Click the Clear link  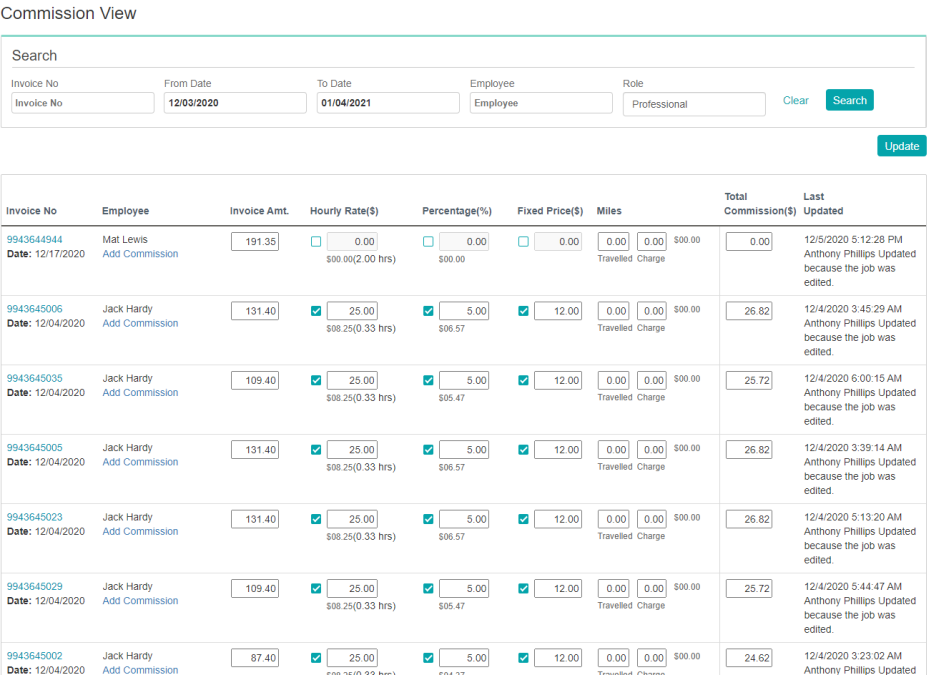[x=795, y=100]
